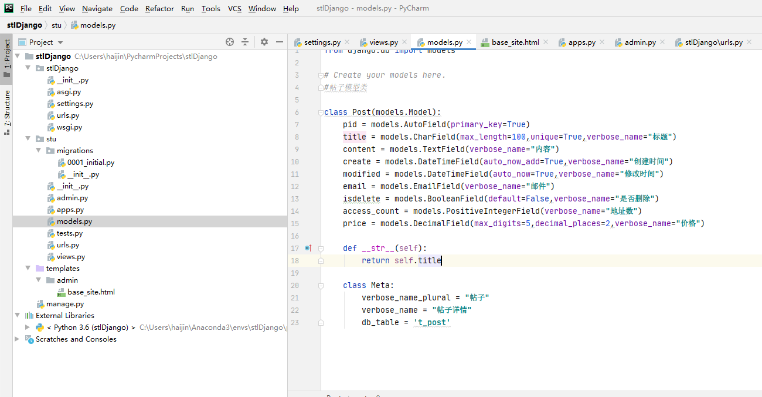The width and height of the screenshot is (762, 397).
Task: Click stu breadcrumb in navigation bar
Action: tap(56, 25)
